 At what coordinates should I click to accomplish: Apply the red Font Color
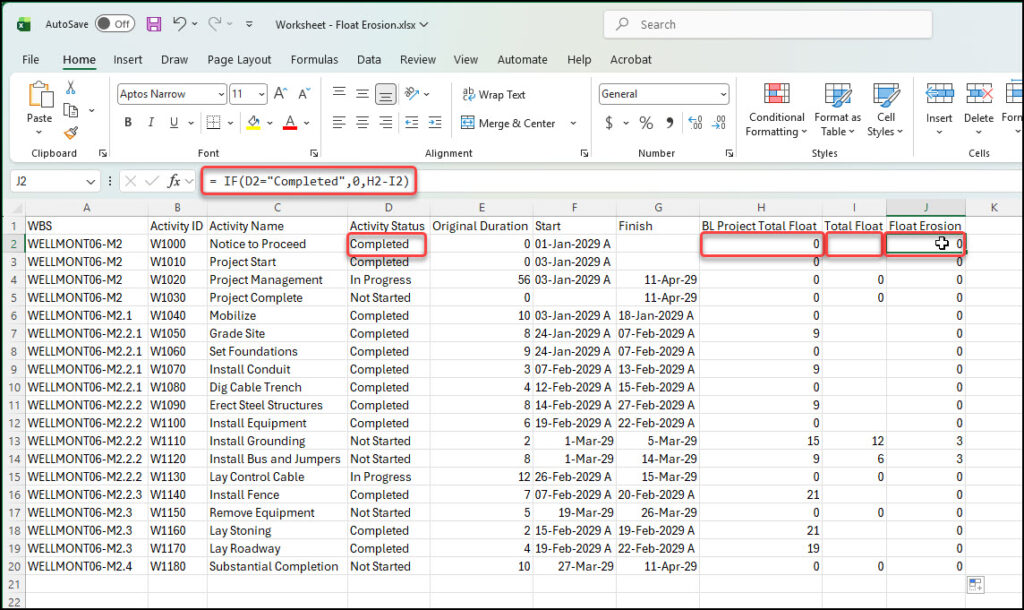pos(290,122)
